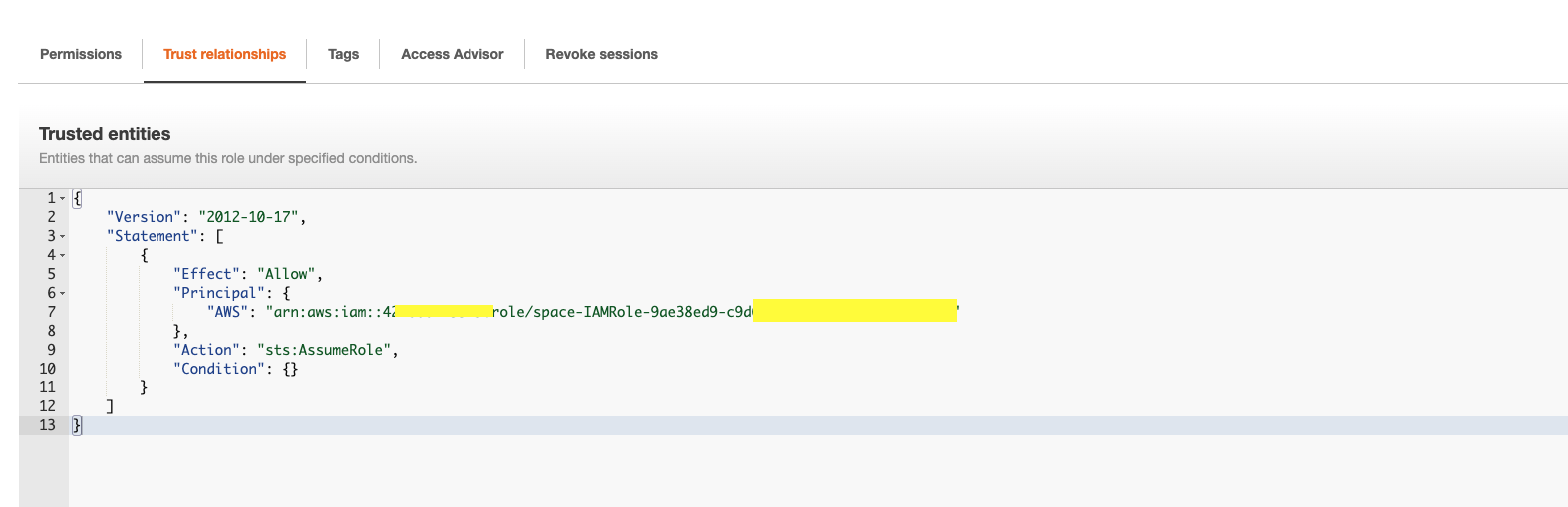Fold the Statement array at line 3

63,236
